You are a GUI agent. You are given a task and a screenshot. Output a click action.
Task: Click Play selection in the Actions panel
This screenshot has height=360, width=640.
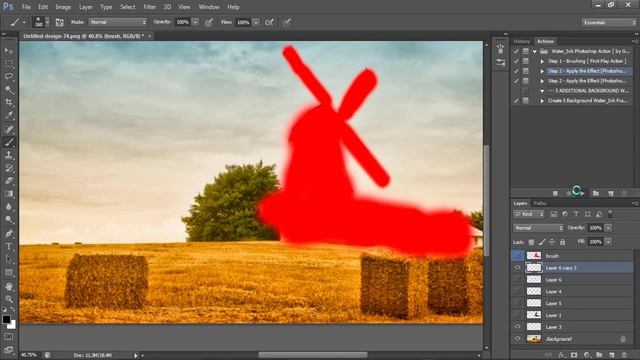click(x=582, y=193)
